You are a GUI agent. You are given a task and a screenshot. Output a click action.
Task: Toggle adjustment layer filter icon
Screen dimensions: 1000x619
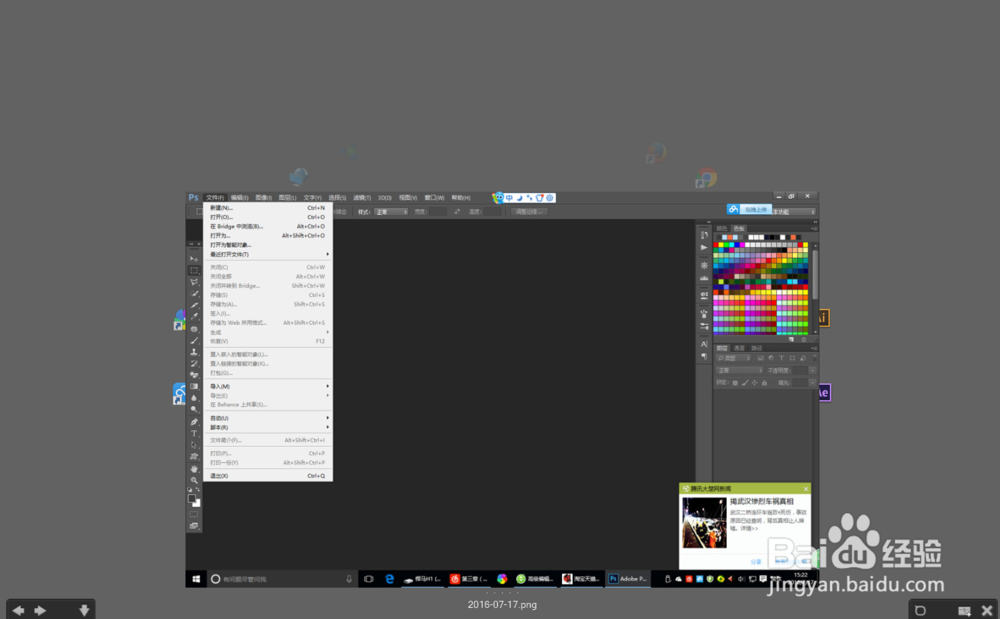[770, 358]
